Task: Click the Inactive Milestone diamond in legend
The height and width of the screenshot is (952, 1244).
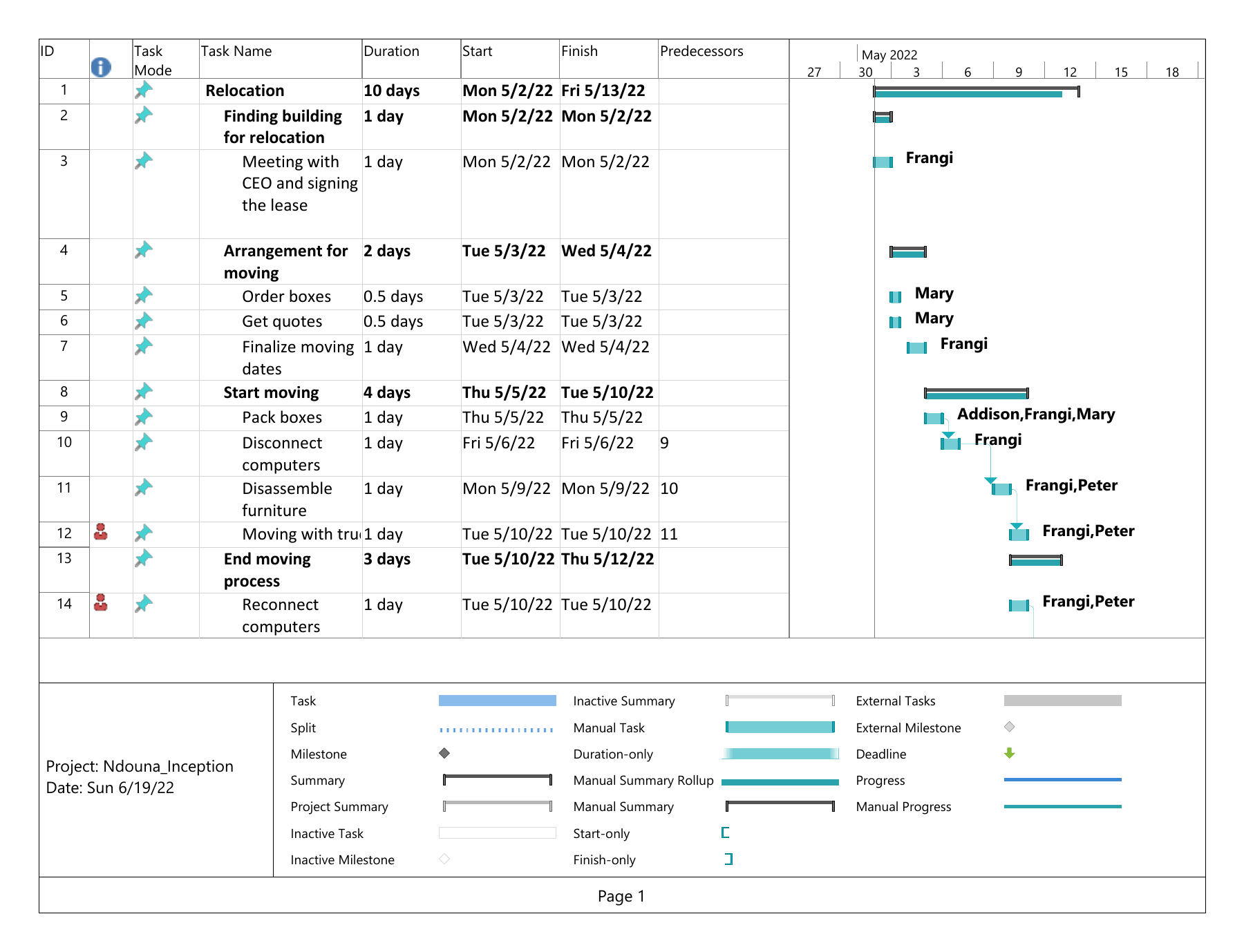Action: click(444, 859)
